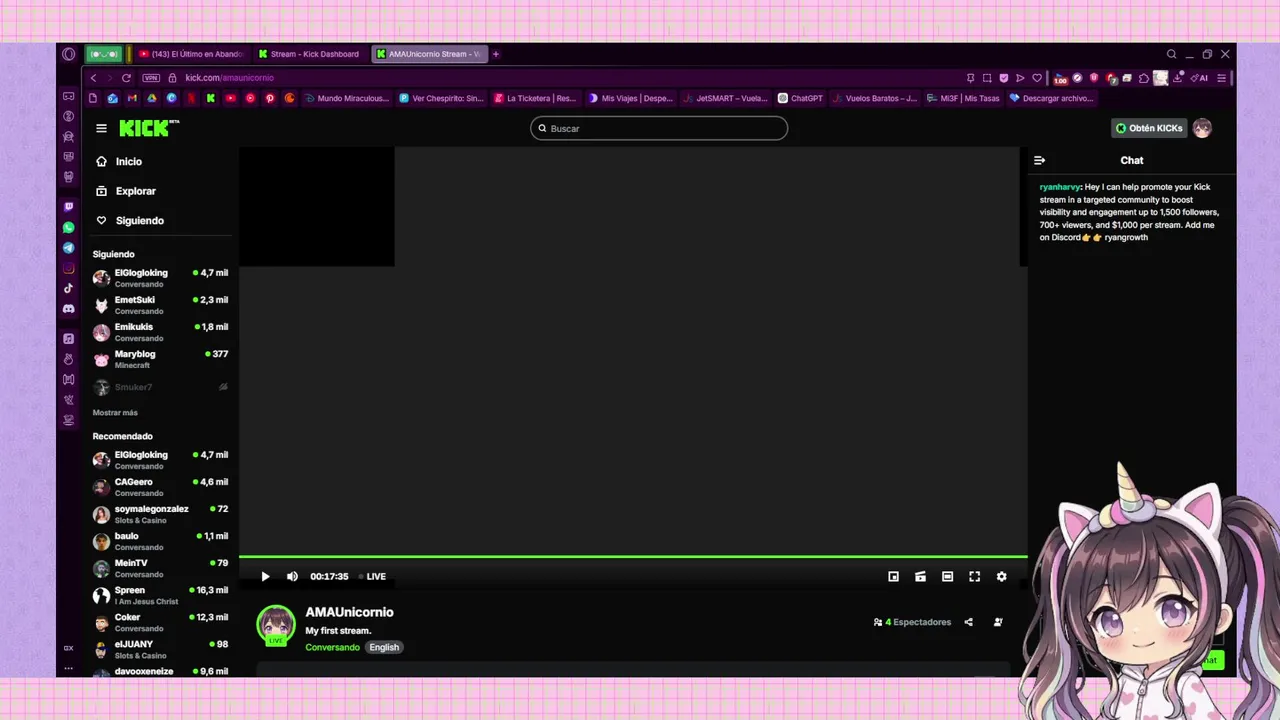Viewport: 1280px width, 720px height.
Task: Open Instagram in browser sidebar
Action: [68, 268]
